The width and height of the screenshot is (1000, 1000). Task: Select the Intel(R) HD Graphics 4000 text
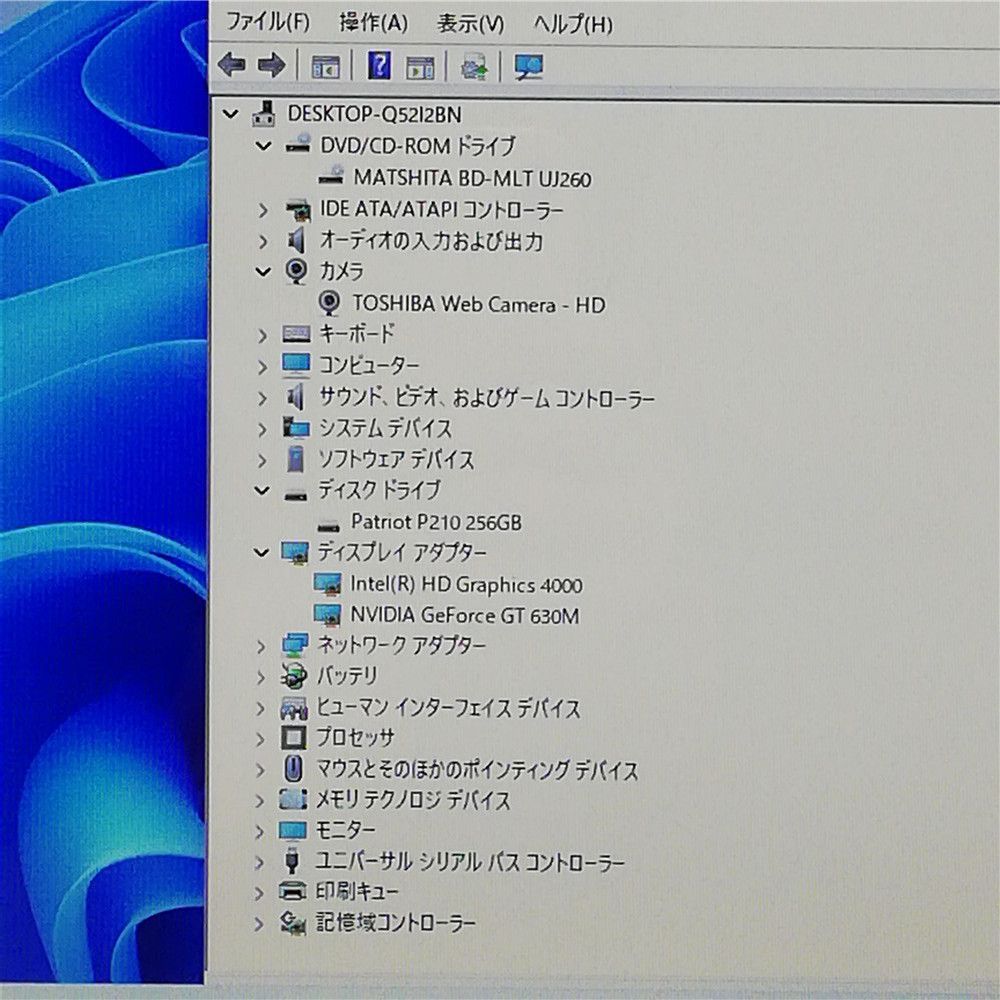pyautogui.click(x=466, y=584)
